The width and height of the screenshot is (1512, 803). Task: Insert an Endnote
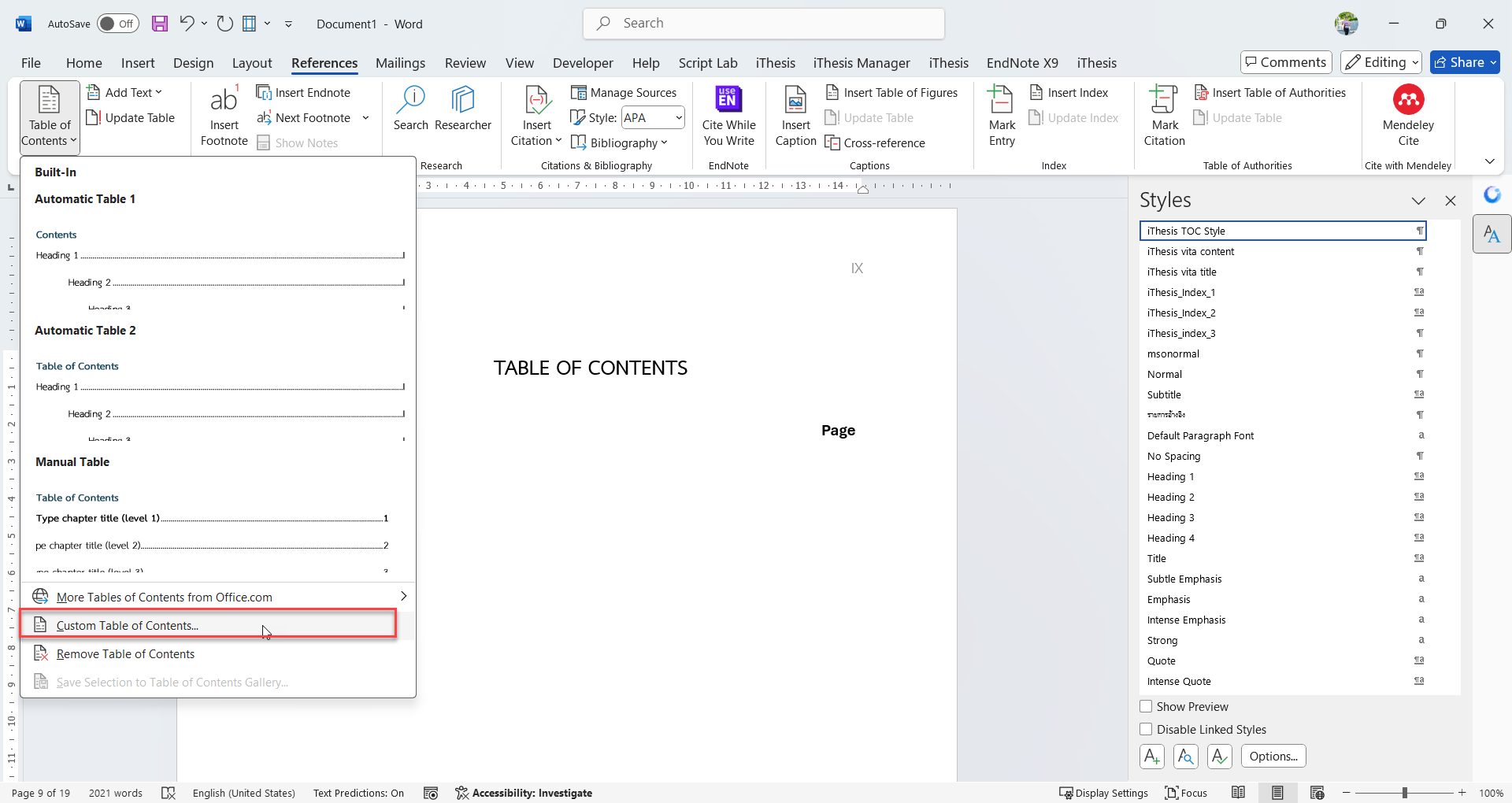[x=304, y=93]
